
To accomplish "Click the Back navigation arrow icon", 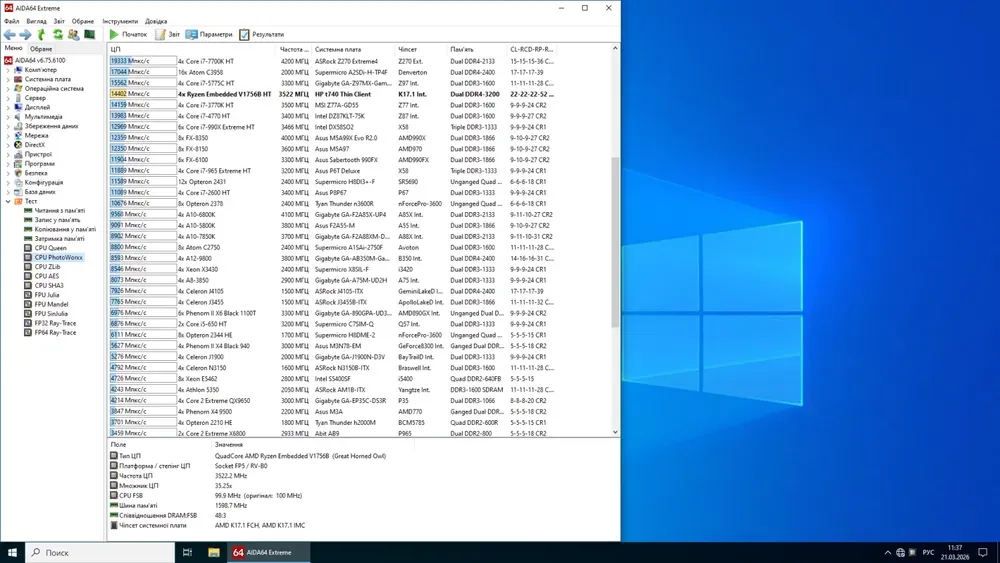I will point(10,34).
